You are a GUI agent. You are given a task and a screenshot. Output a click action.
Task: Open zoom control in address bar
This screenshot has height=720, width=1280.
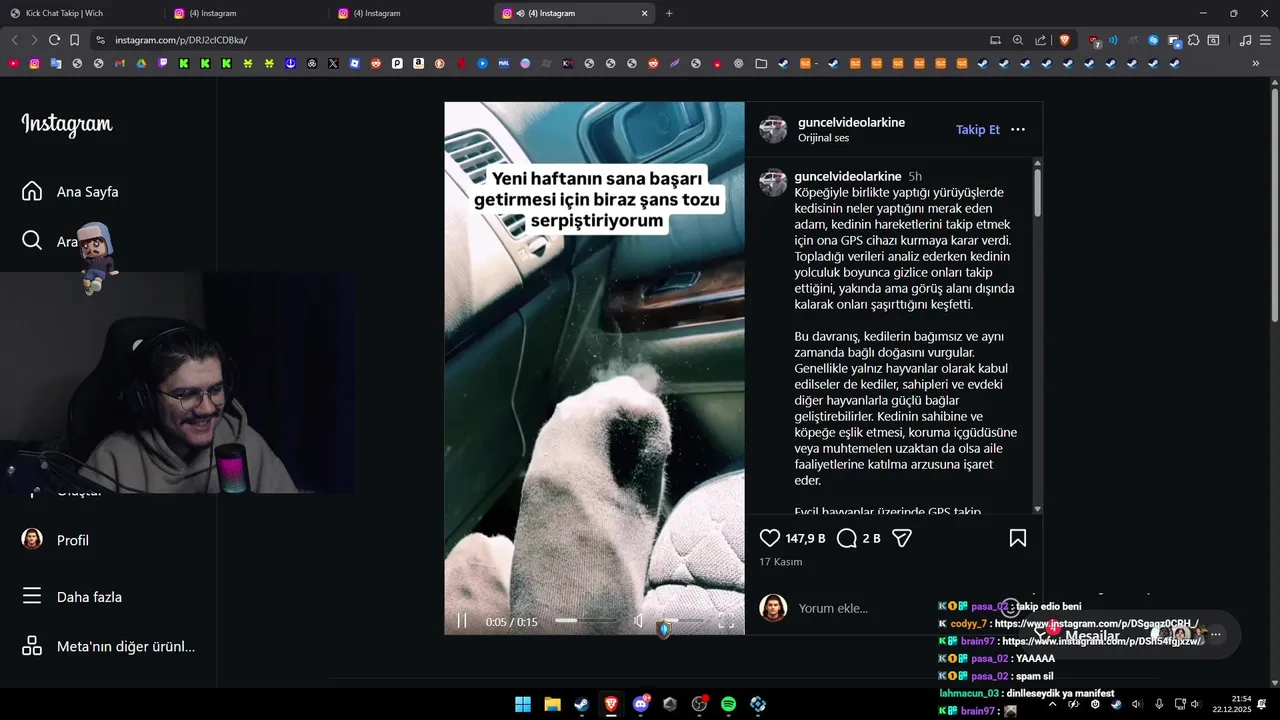pyautogui.click(x=1018, y=40)
